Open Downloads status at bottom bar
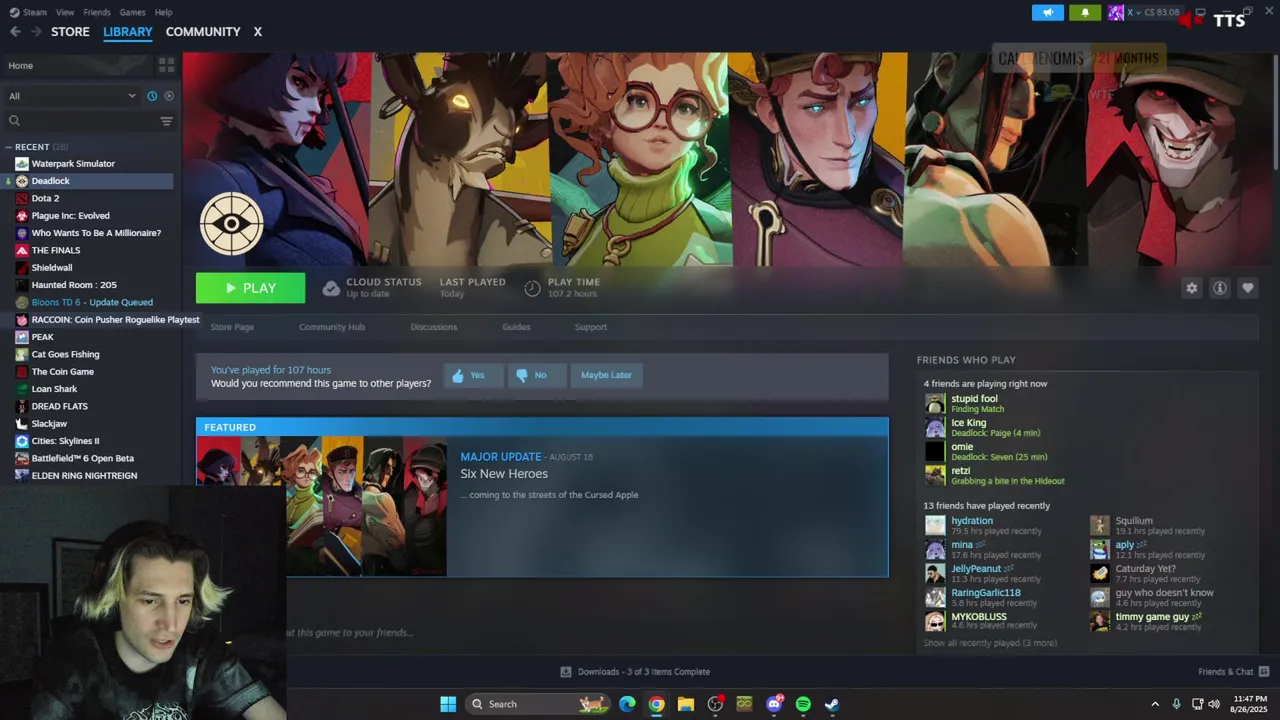Viewport: 1280px width, 720px height. pos(635,672)
